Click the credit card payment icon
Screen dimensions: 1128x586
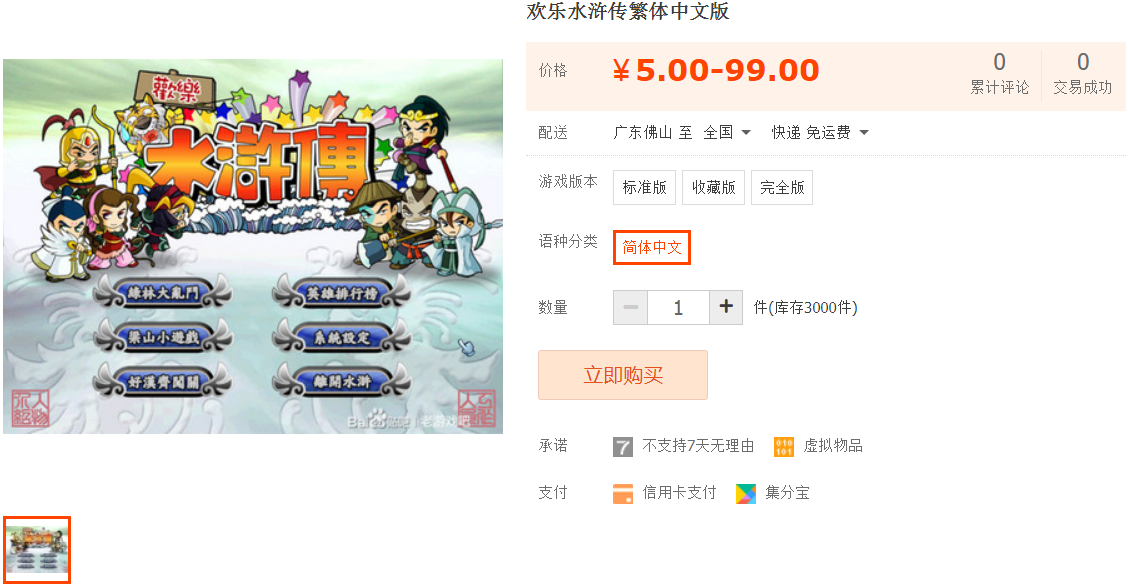click(622, 493)
